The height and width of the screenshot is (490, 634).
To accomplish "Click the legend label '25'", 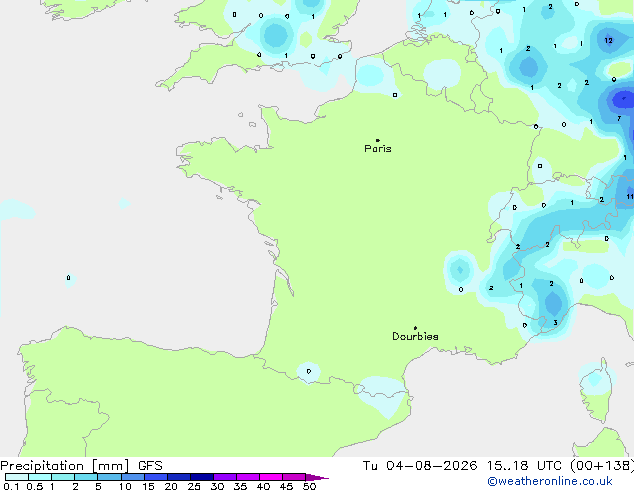I will [x=194, y=486].
